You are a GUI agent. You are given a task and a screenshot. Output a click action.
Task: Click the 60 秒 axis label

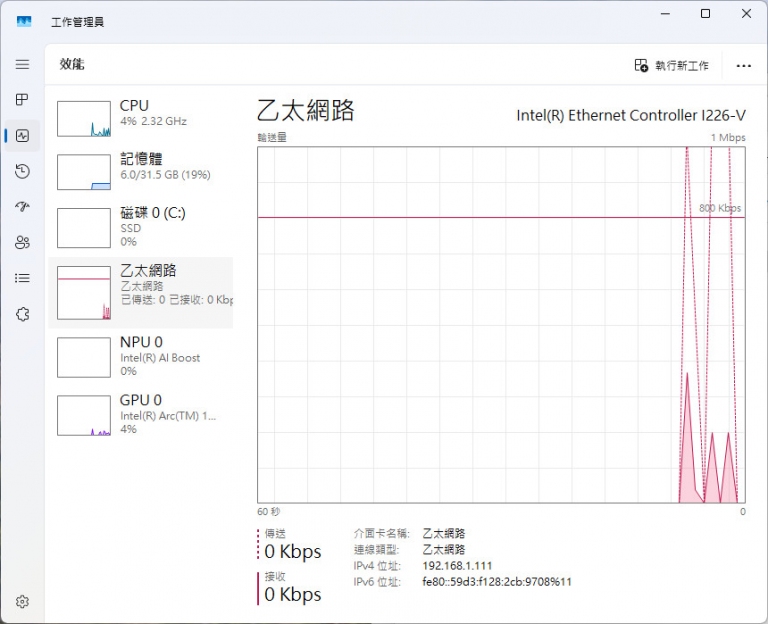pyautogui.click(x=268, y=511)
